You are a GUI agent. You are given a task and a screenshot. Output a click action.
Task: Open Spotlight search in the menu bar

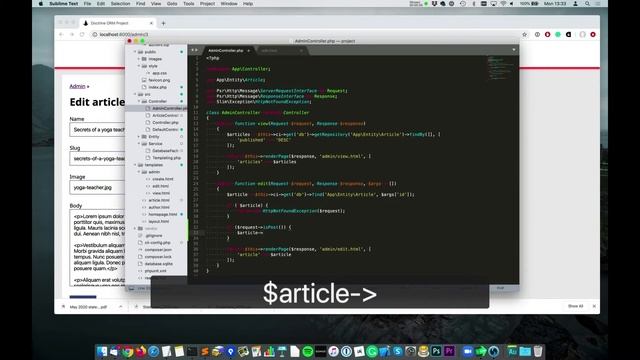point(587,4)
